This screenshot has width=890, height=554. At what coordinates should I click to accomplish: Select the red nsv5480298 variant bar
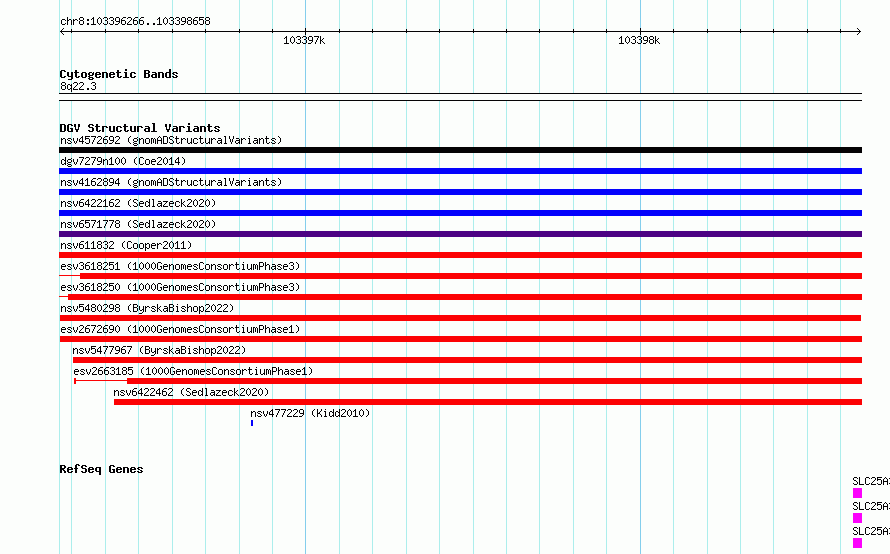[x=460, y=318]
